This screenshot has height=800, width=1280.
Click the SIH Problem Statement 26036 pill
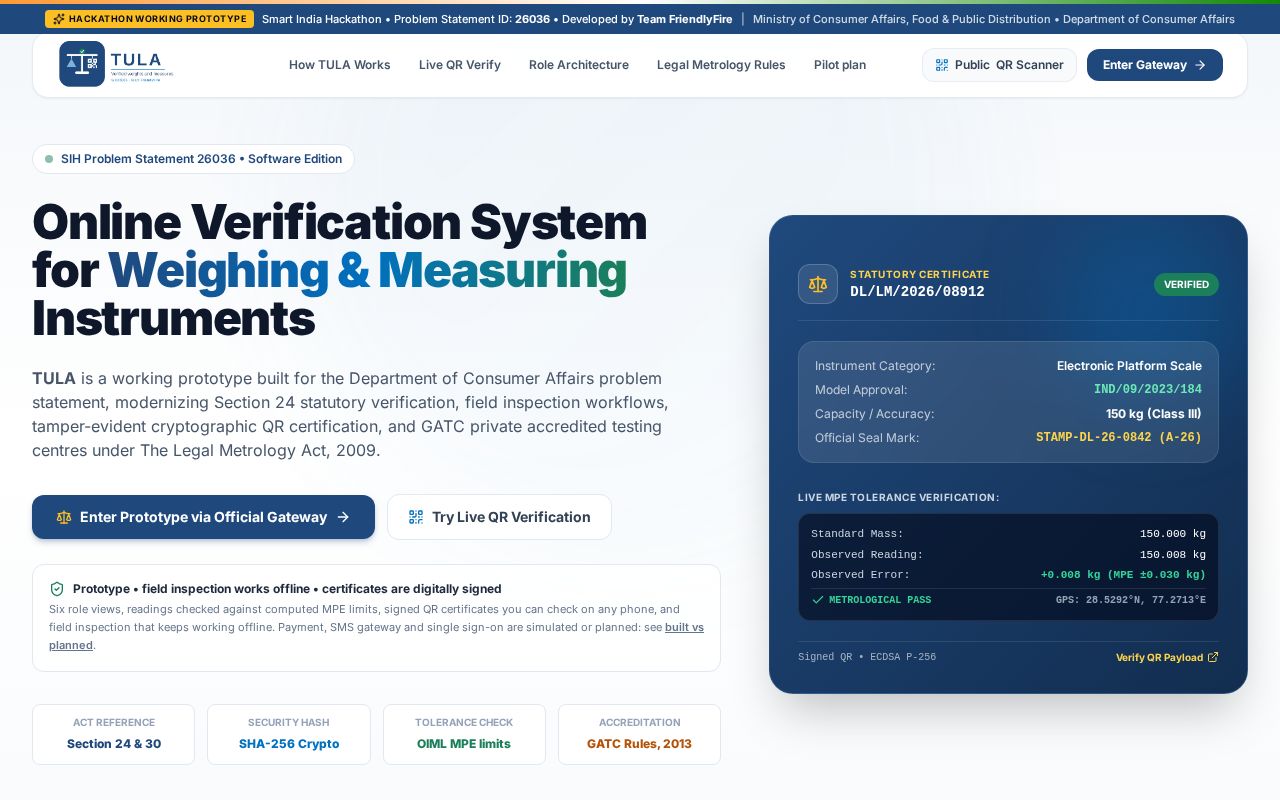coord(193,159)
